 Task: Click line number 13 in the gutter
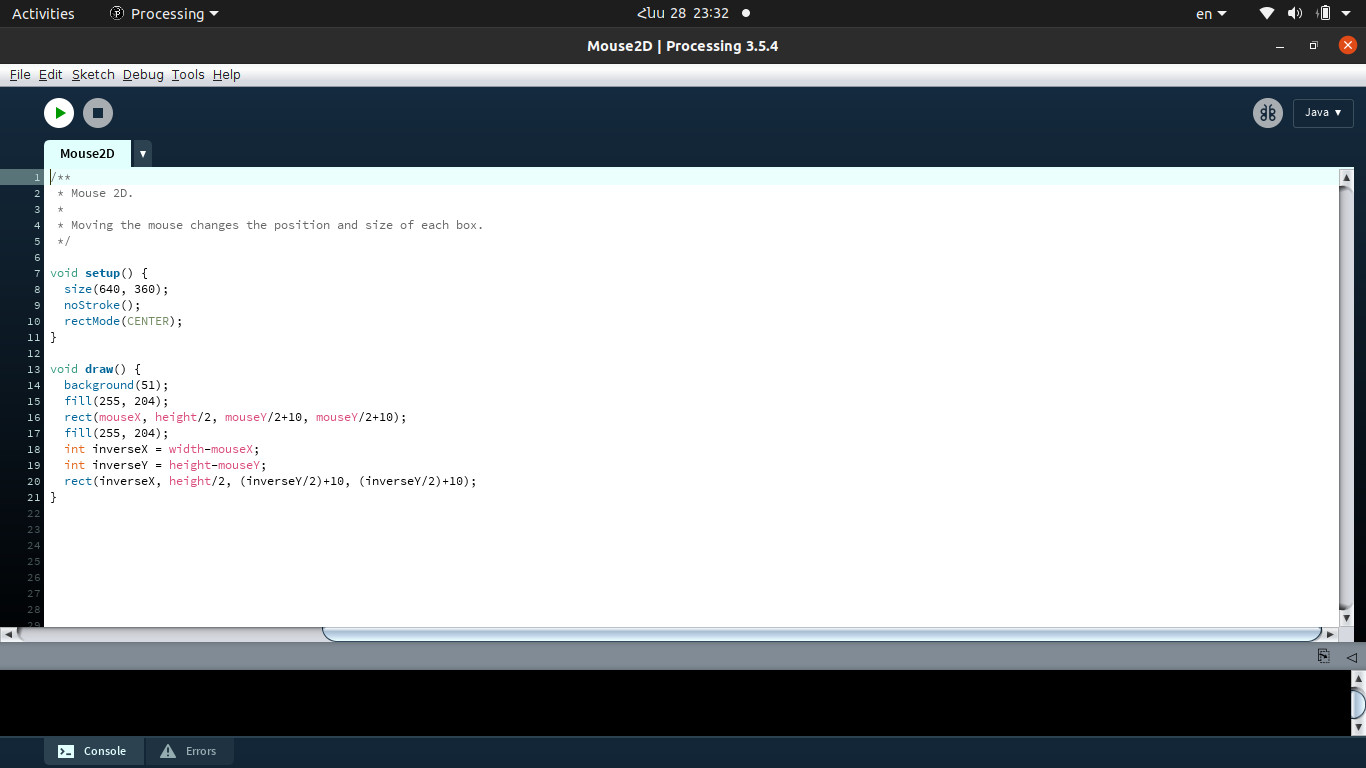(35, 369)
